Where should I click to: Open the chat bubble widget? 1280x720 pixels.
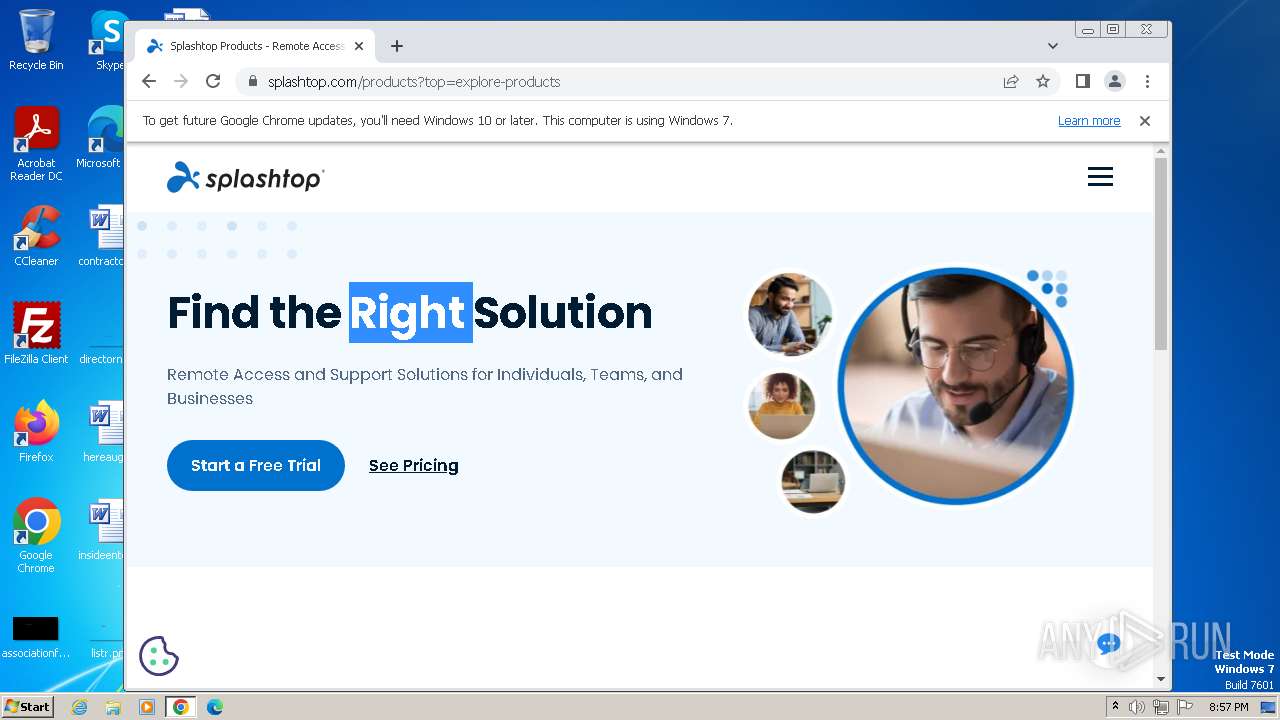[x=1108, y=644]
